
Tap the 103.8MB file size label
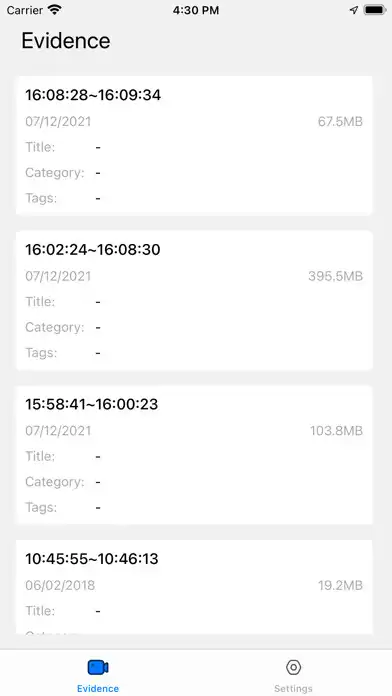(337, 431)
